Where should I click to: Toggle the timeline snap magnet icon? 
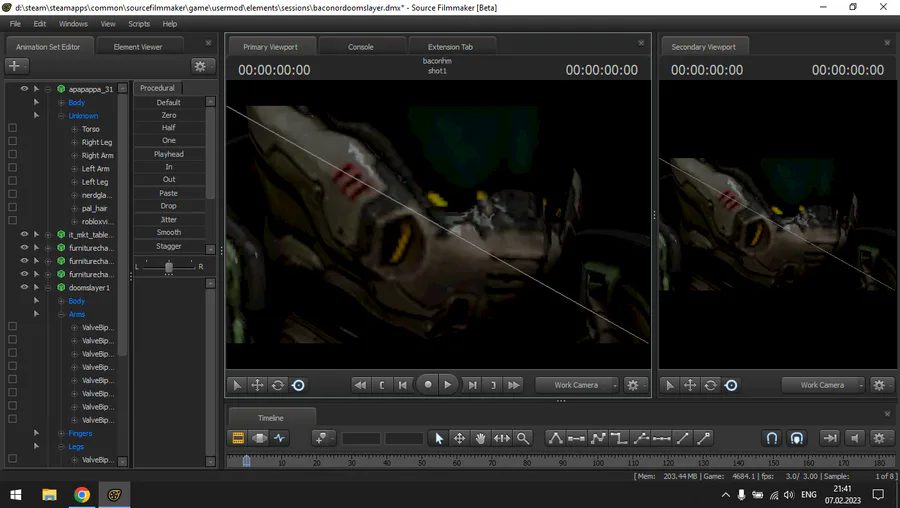point(772,439)
